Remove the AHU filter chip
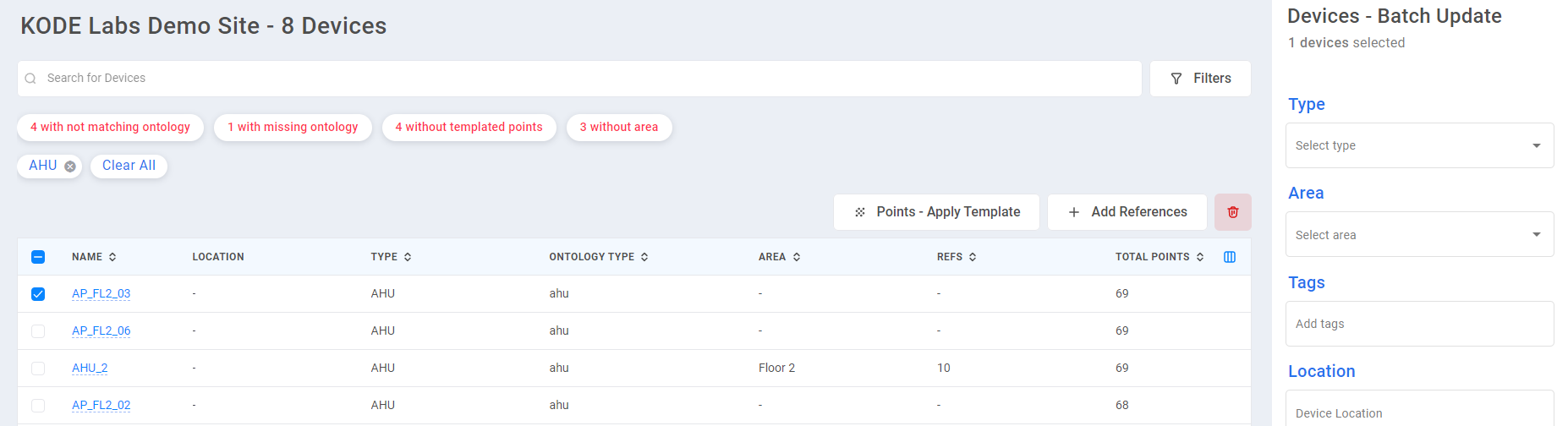 (x=70, y=167)
